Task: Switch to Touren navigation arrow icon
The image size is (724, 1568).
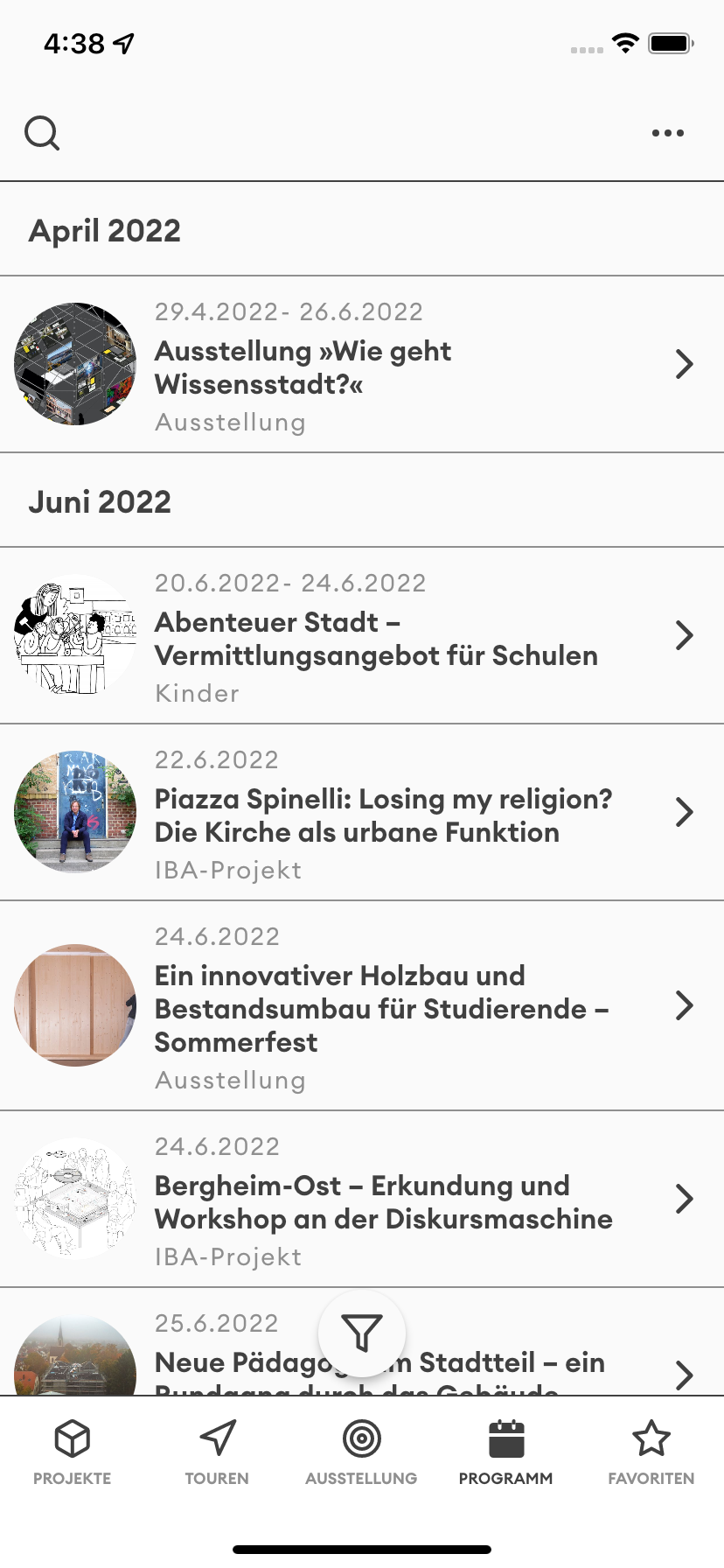Action: coord(217,1438)
